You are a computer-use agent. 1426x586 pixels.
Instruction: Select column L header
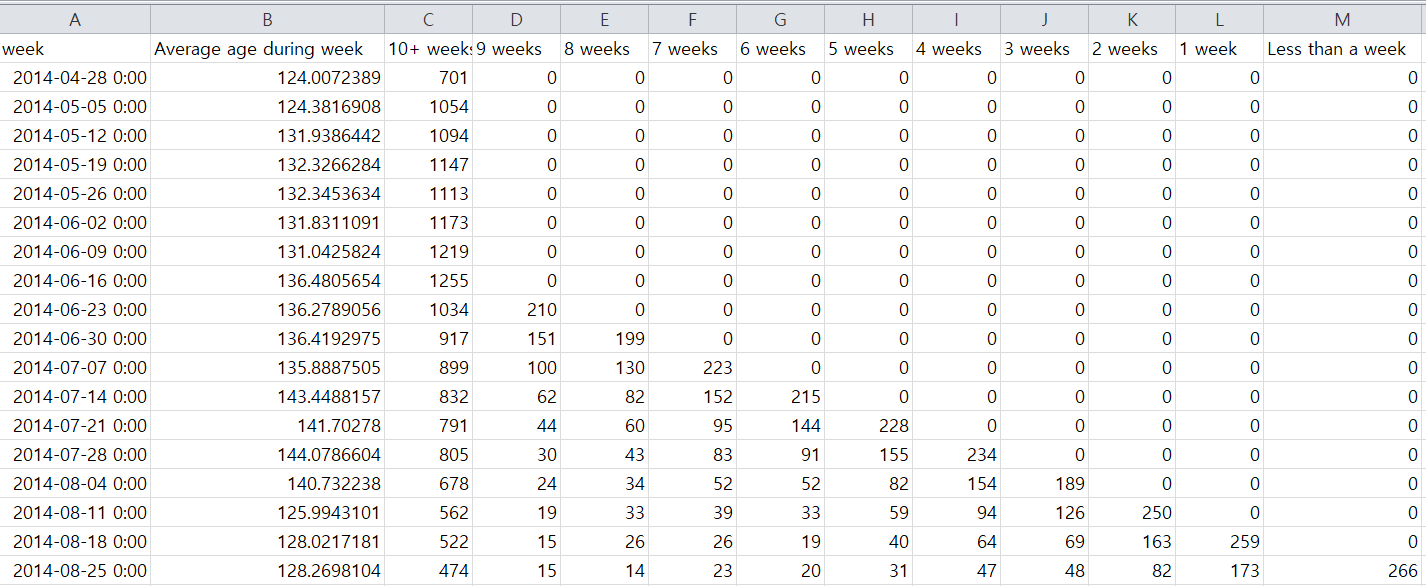point(1219,19)
